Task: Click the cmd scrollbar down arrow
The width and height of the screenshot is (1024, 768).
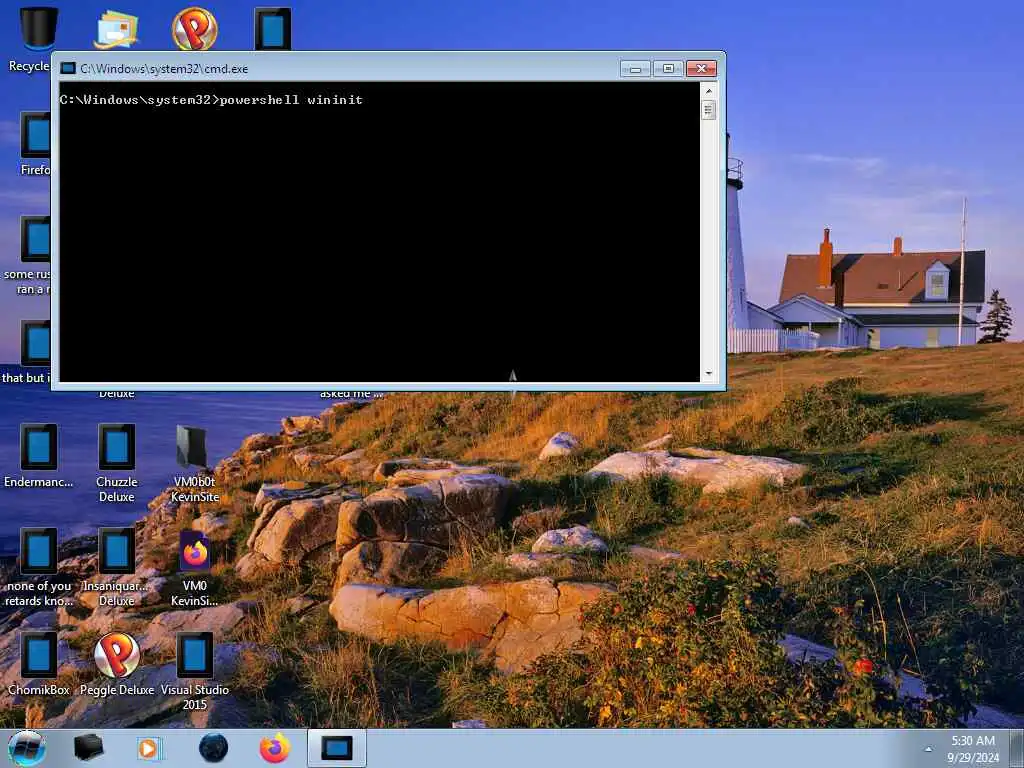Action: [709, 374]
